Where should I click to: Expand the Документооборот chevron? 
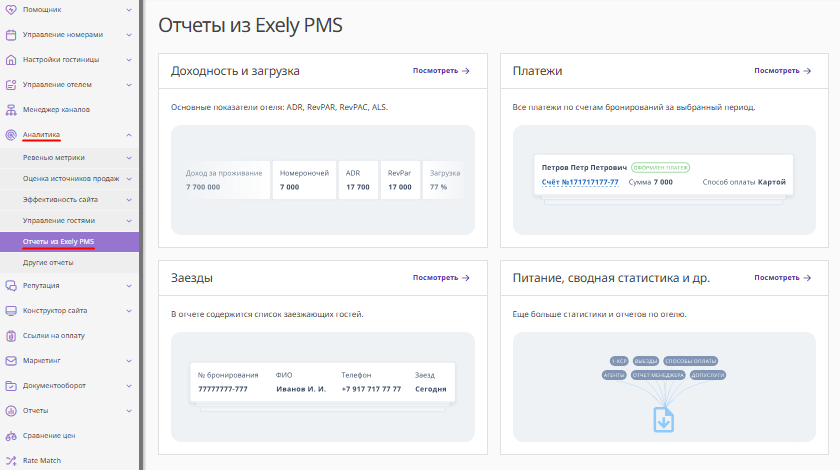(x=129, y=386)
